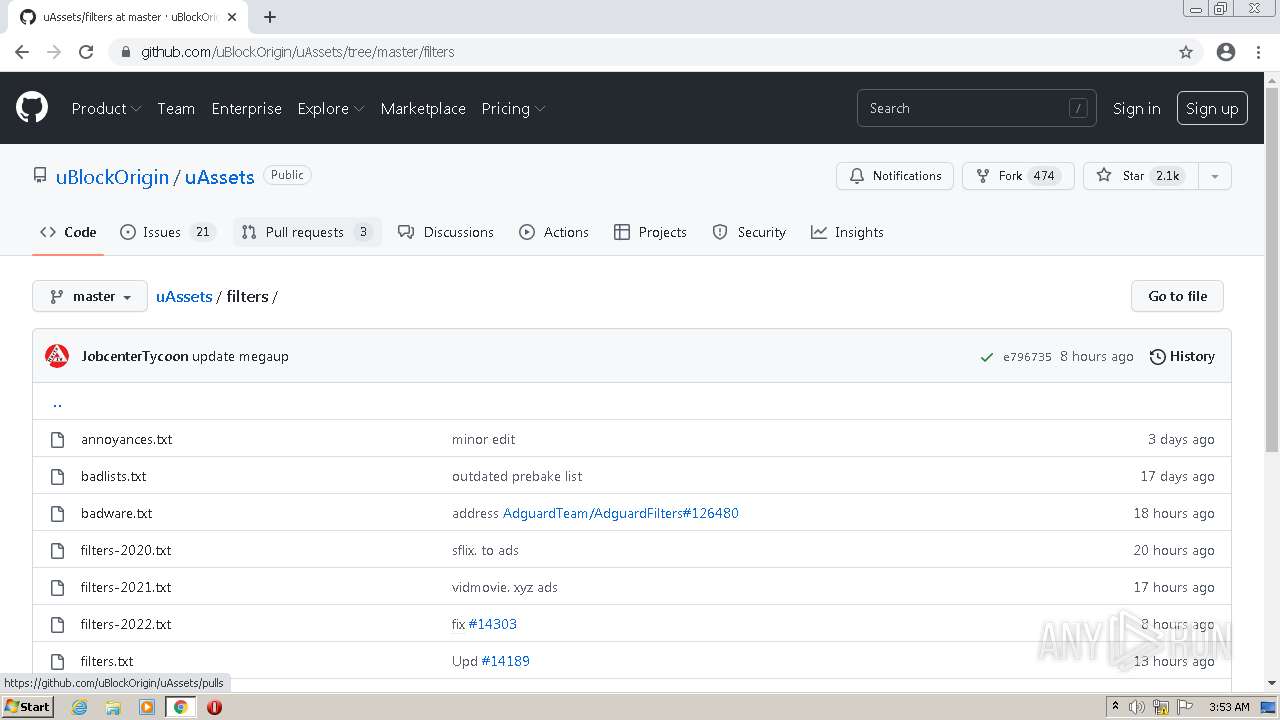Open issue link #14303

[x=492, y=624]
